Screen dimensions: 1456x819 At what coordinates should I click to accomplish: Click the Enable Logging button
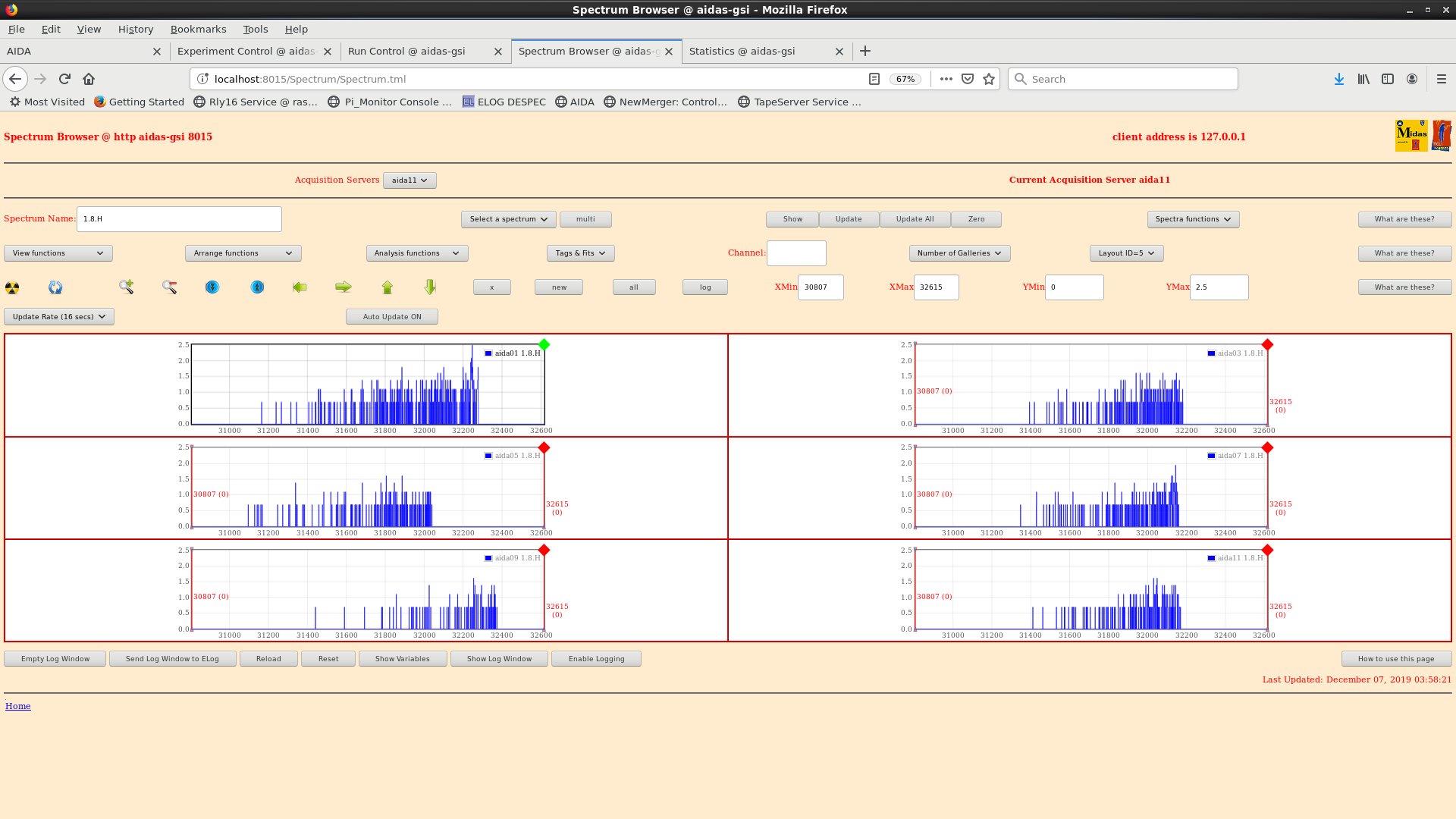(597, 659)
